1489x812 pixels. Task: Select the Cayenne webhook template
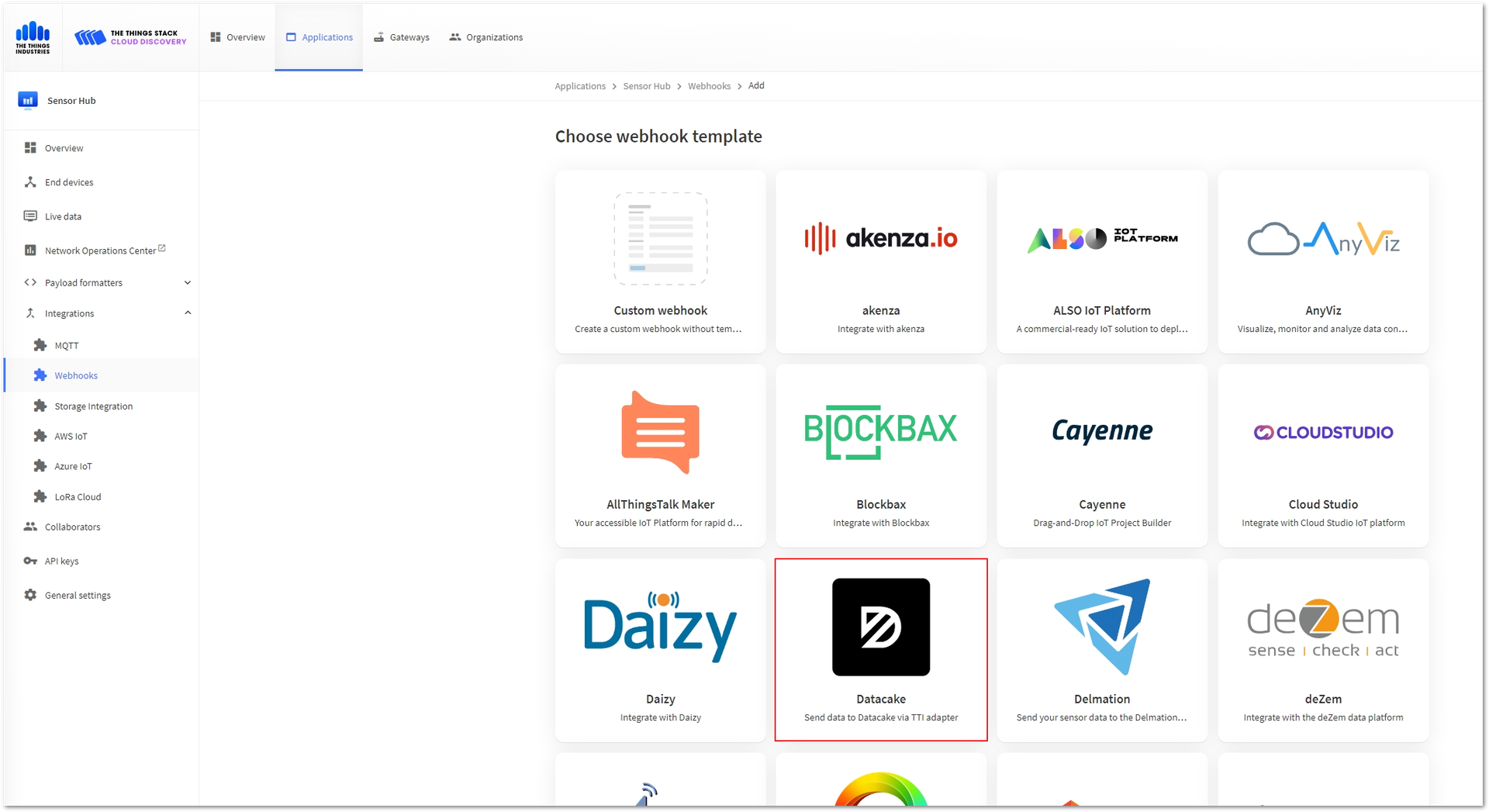point(1102,456)
